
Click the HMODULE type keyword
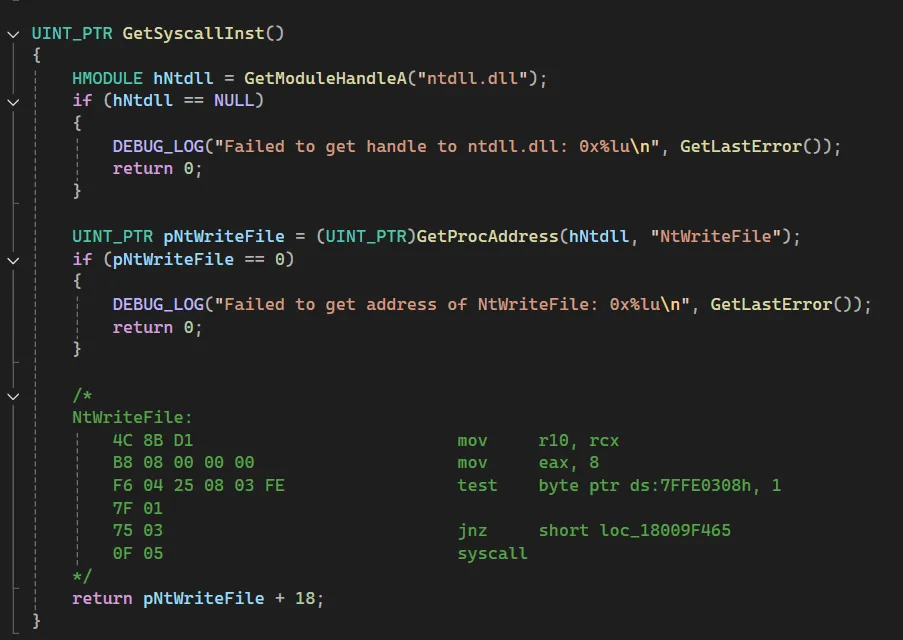pos(108,78)
